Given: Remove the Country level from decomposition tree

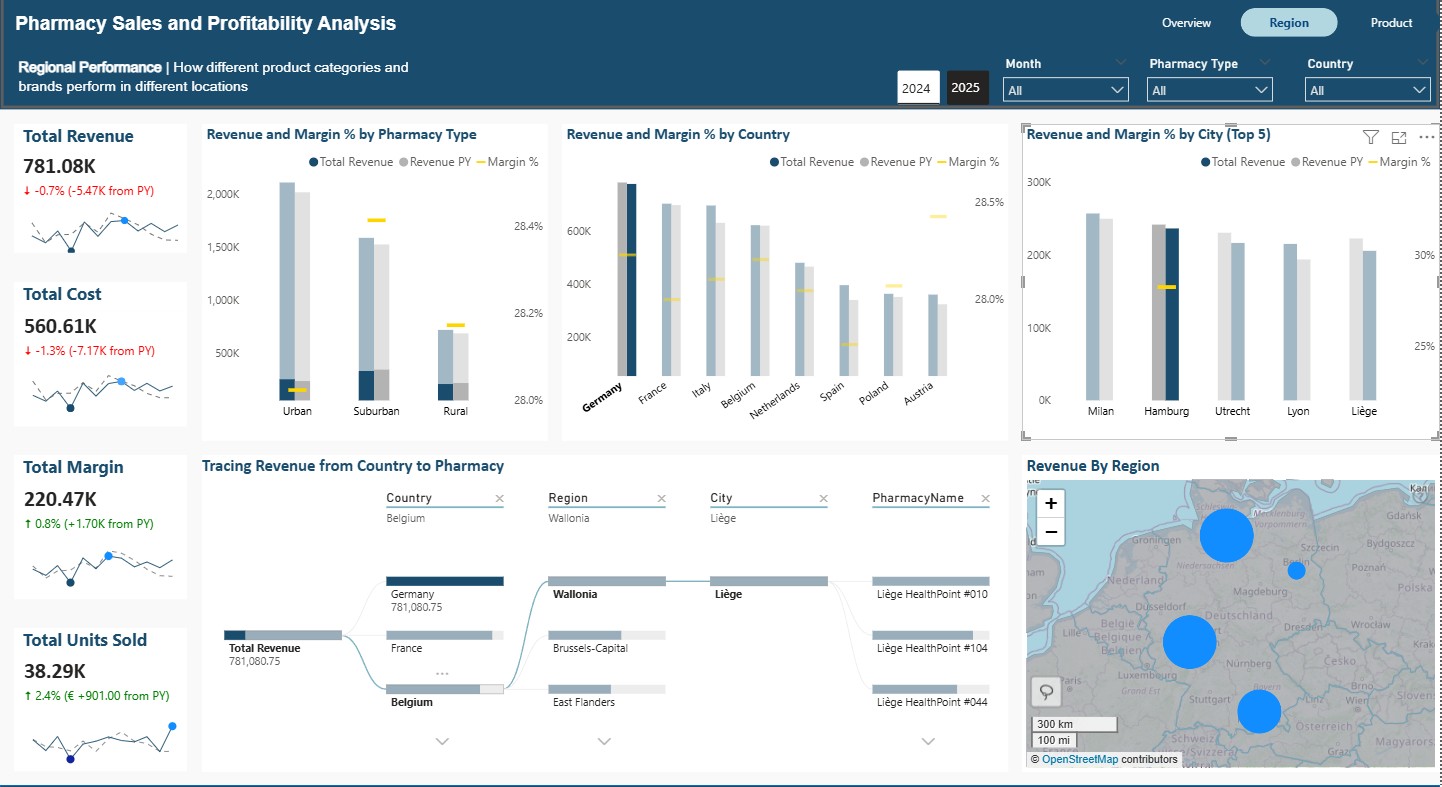Looking at the screenshot, I should pyautogui.click(x=500, y=498).
